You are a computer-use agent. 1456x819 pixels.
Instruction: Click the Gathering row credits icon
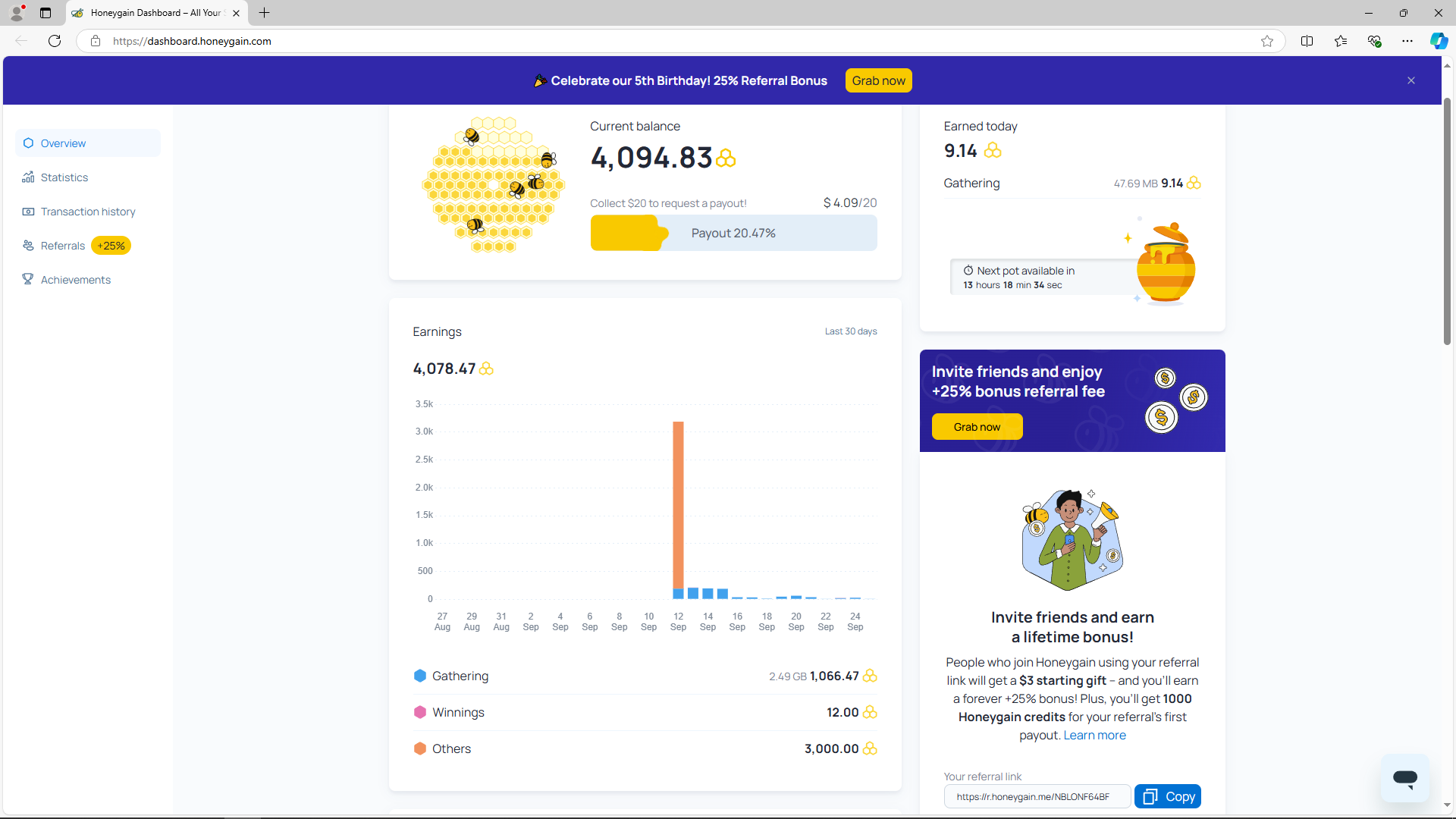(870, 676)
